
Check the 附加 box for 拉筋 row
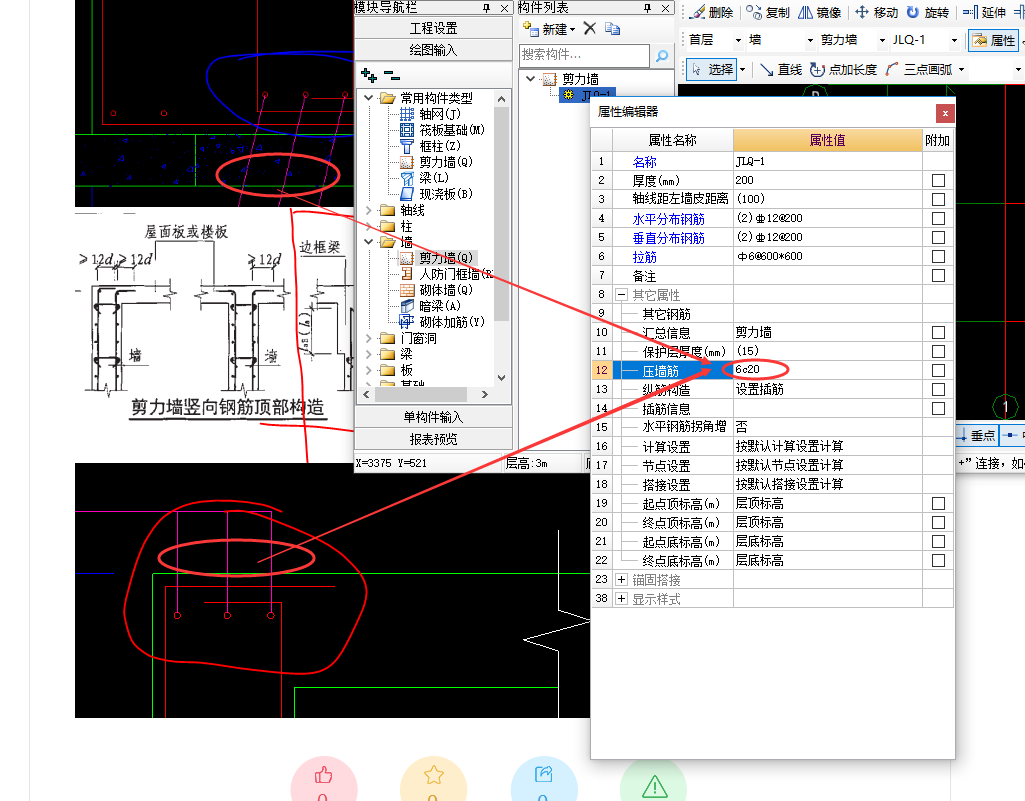[938, 257]
